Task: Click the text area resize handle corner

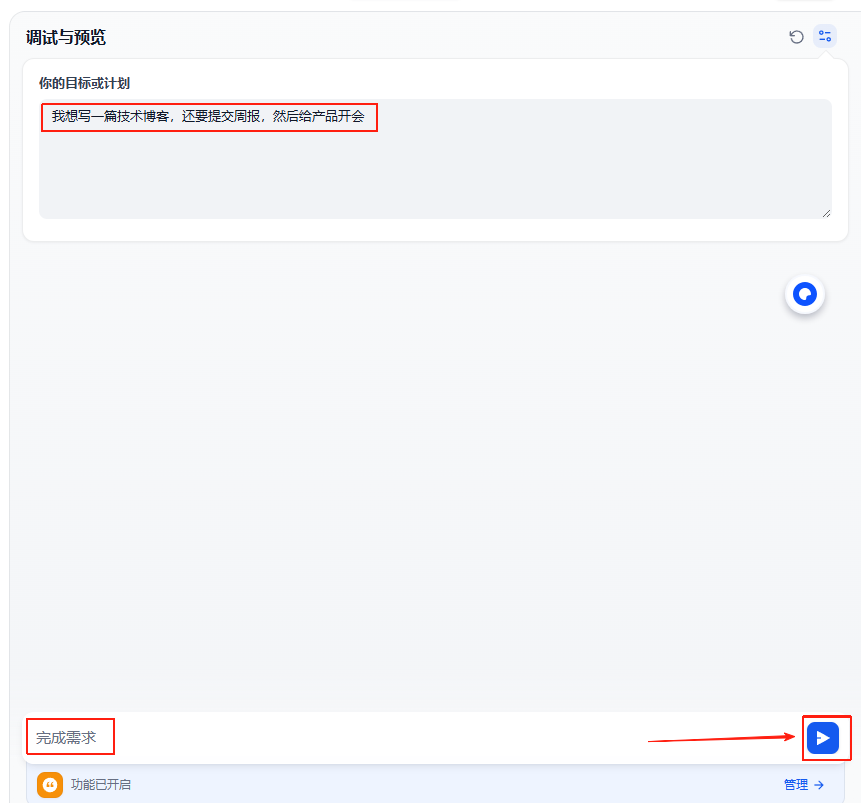Action: [x=826, y=213]
